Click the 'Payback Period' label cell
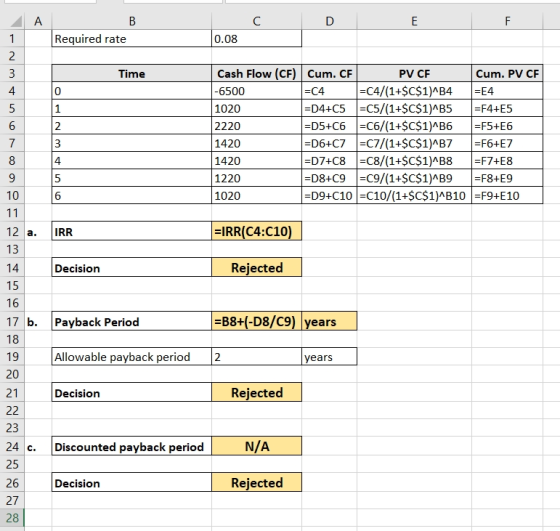The height and width of the screenshot is (531, 560). pyautogui.click(x=132, y=321)
